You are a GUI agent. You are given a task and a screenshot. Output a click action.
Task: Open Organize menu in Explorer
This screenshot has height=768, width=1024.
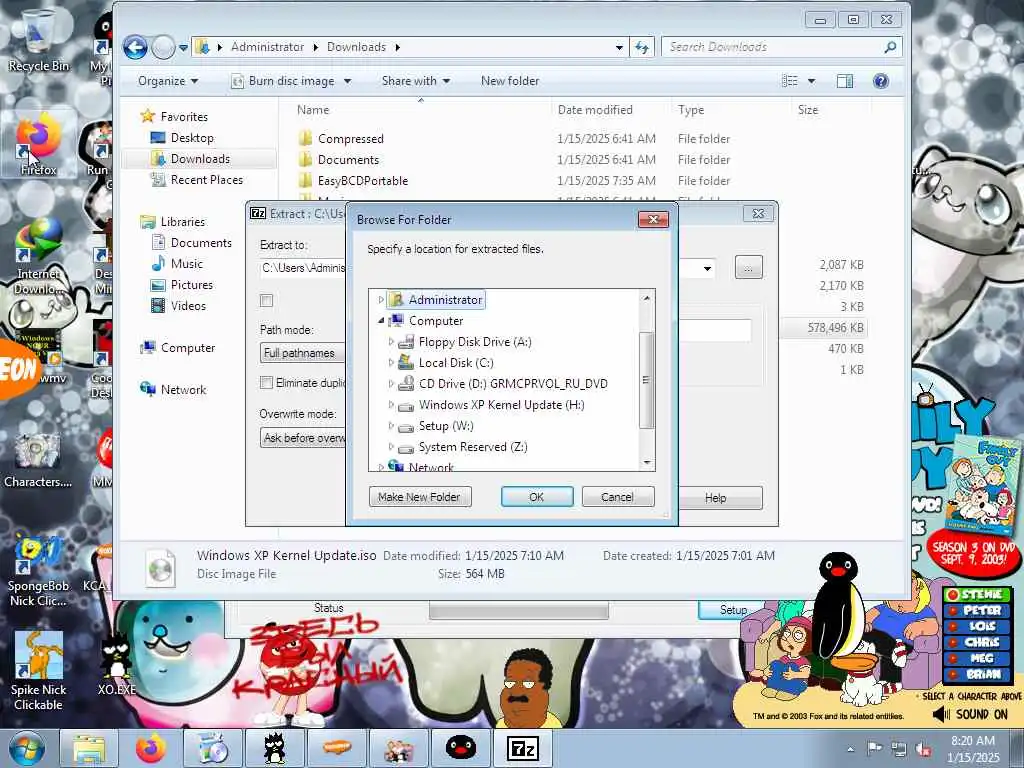pos(168,81)
